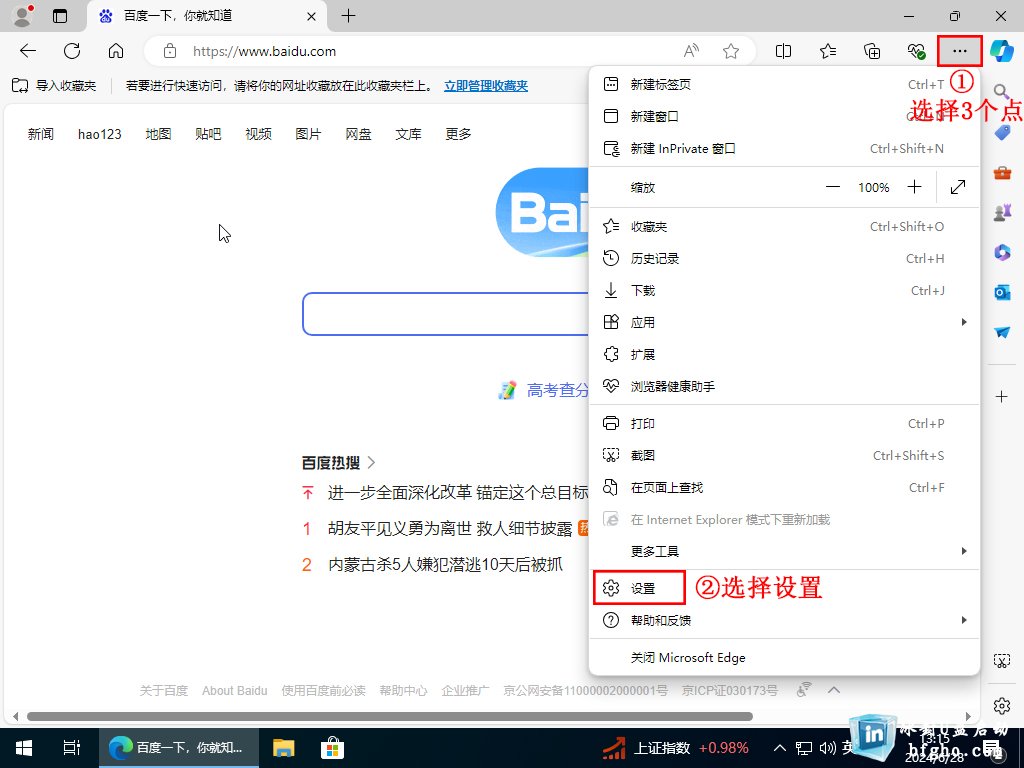The image size is (1024, 768).
Task: Enter full screen zoom icon
Action: click(958, 187)
